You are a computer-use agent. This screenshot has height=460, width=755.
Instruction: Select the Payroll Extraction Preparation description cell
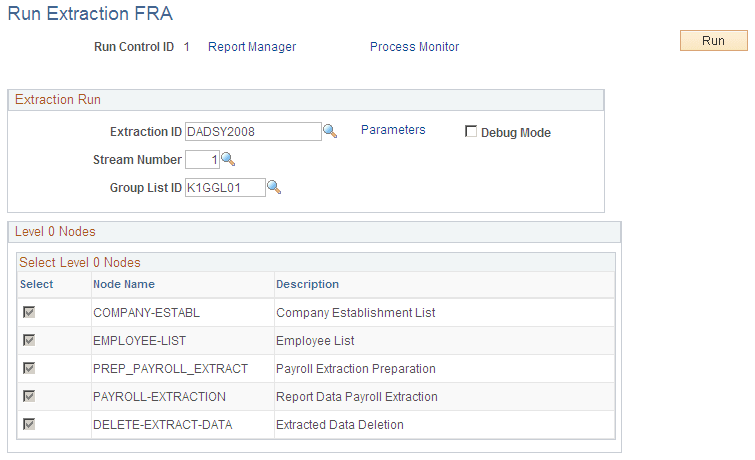pos(355,369)
